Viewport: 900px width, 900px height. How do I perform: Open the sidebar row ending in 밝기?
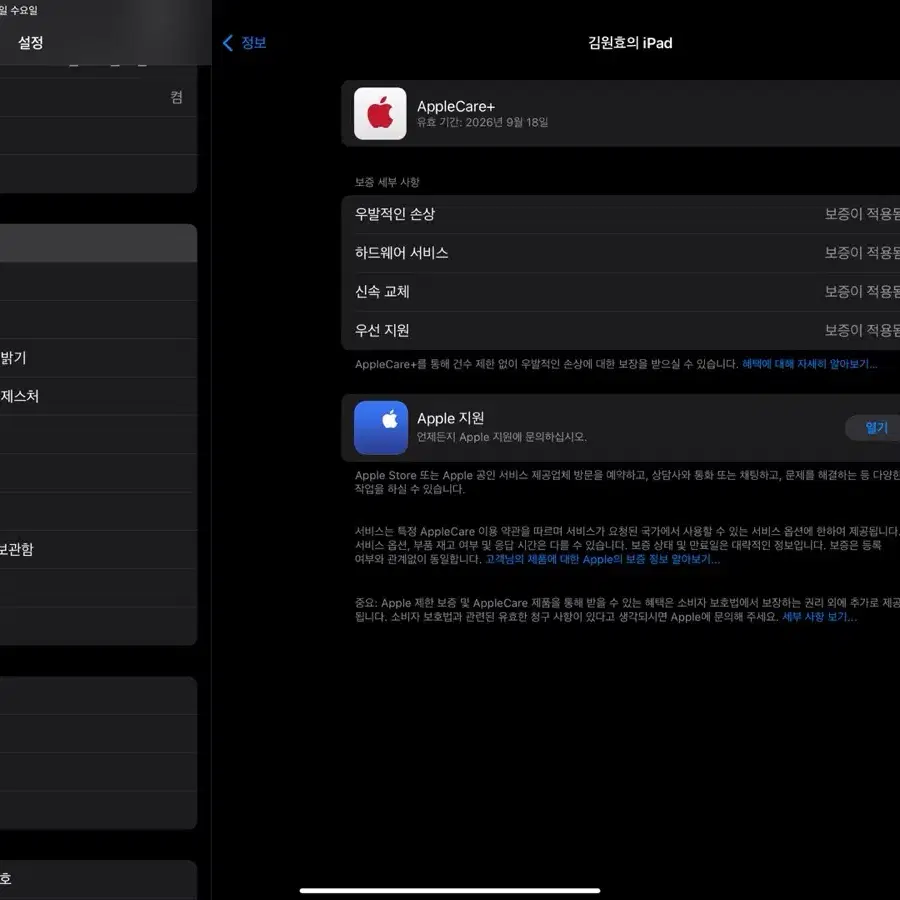pos(98,358)
